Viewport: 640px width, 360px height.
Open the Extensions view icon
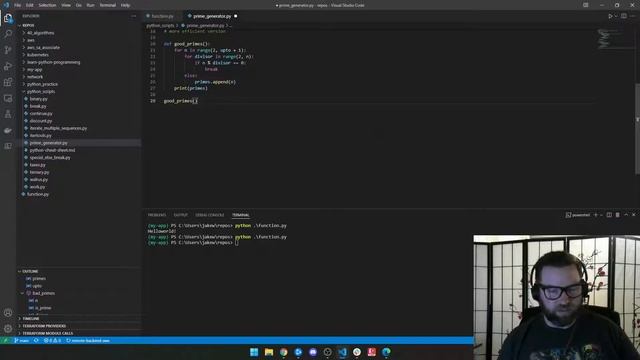8,82
